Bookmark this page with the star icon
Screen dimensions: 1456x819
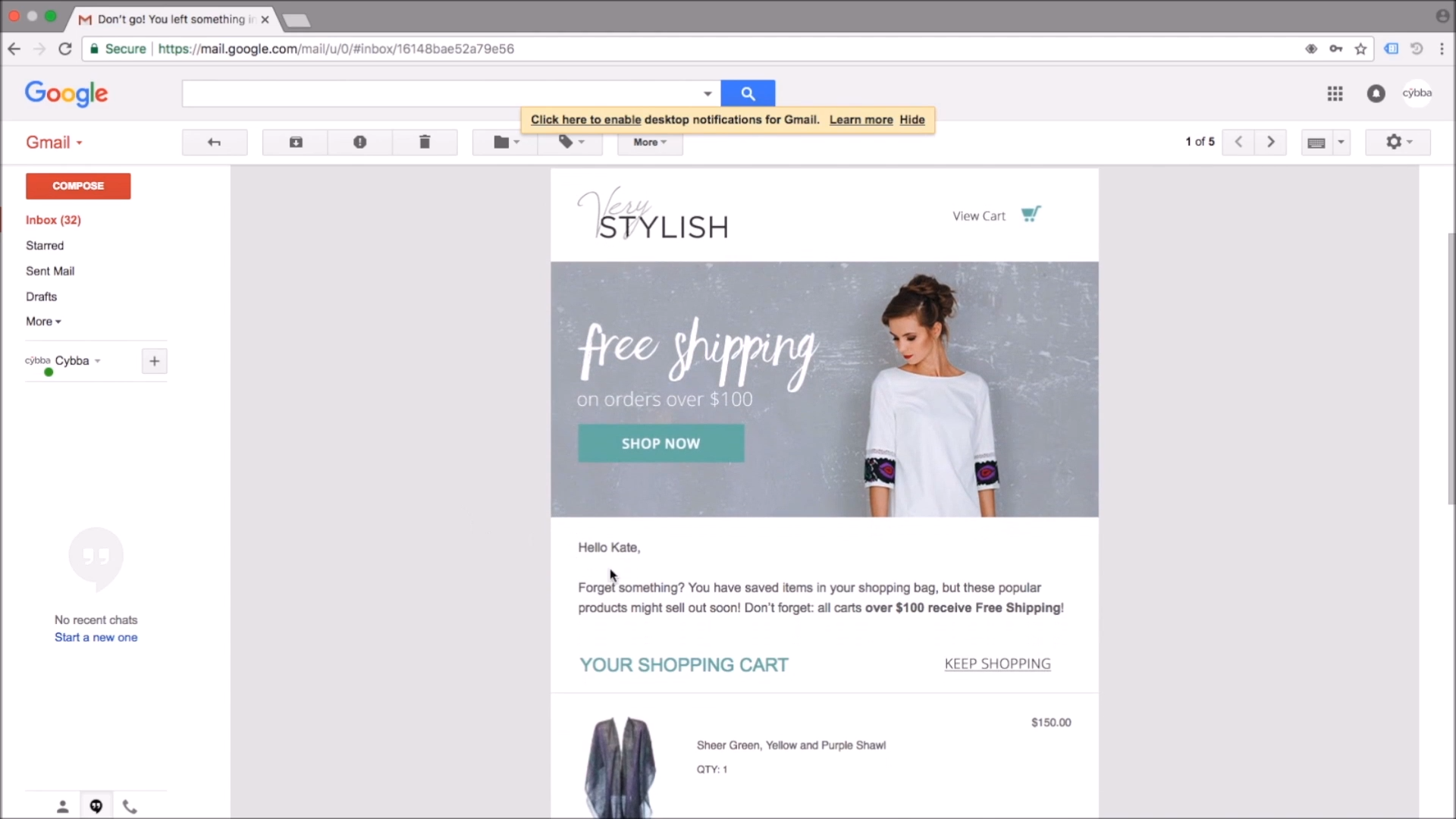coord(1360,49)
